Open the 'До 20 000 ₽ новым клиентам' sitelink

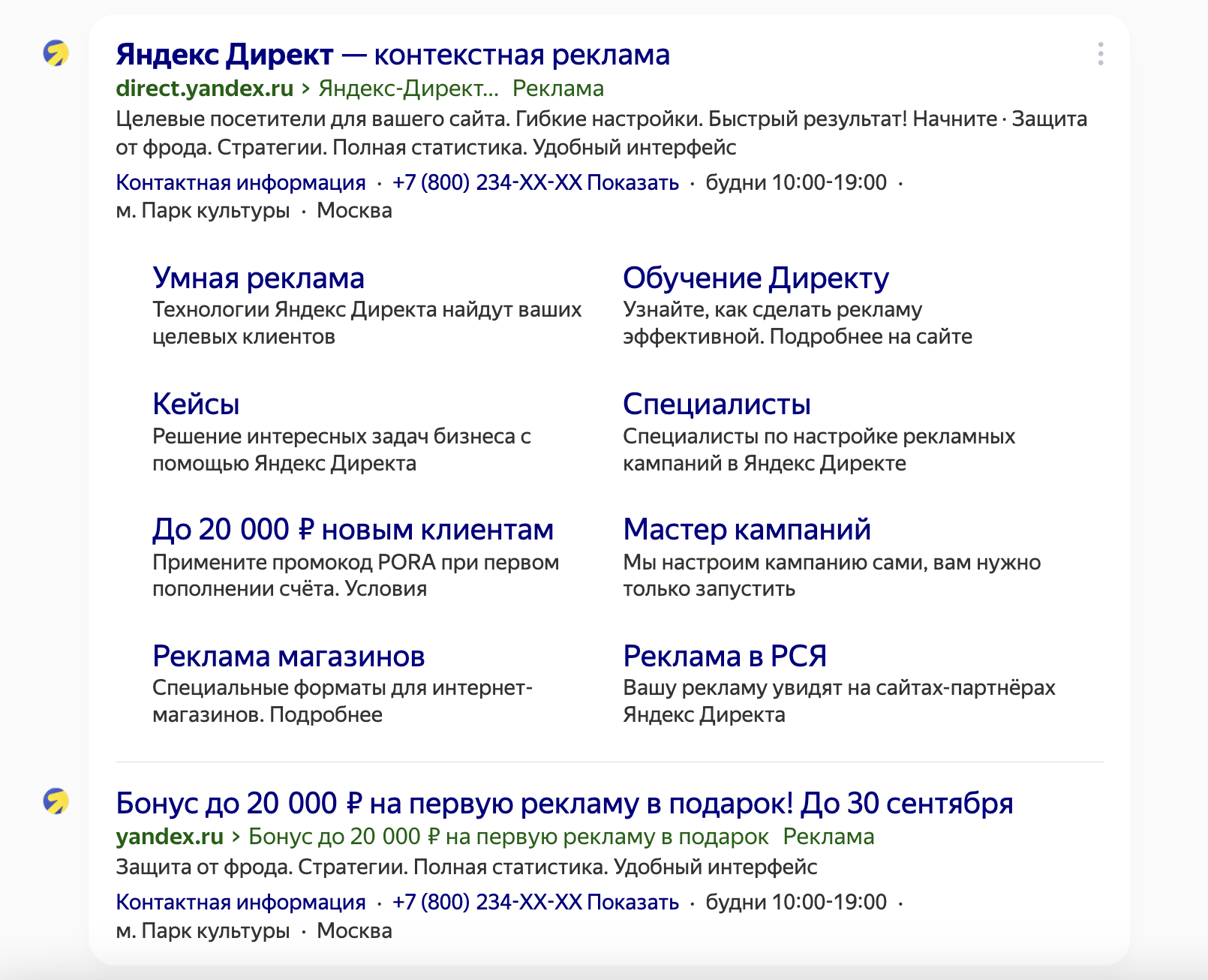(x=353, y=530)
